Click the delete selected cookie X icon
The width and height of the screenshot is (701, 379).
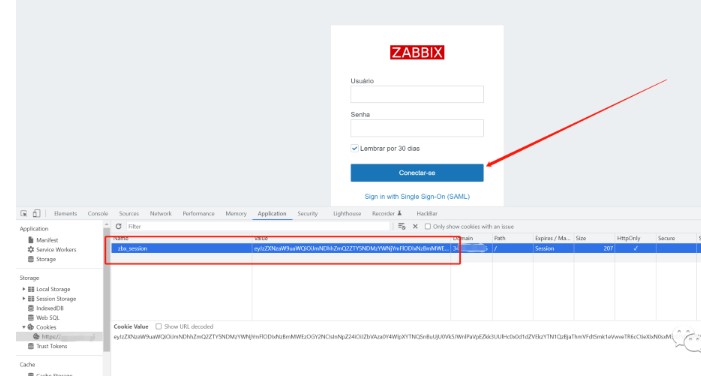[415, 227]
